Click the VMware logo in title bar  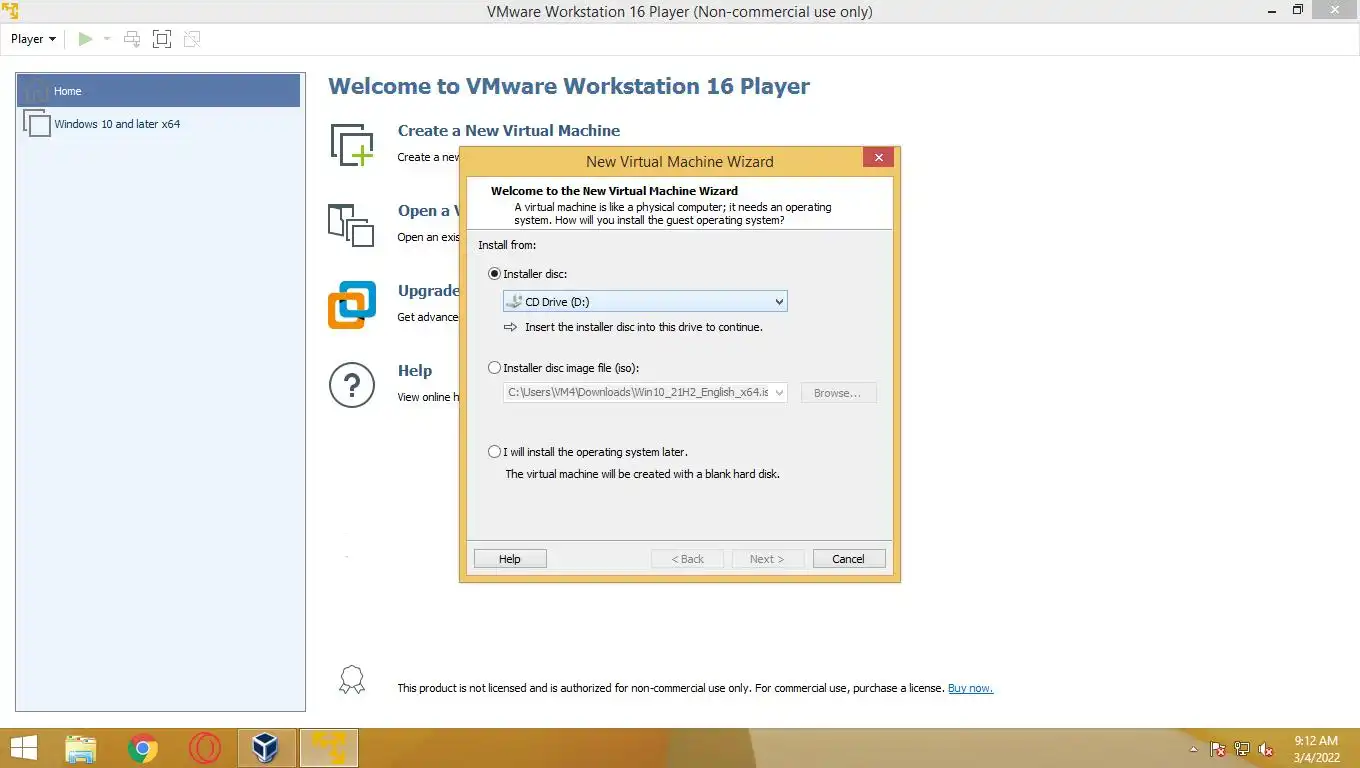point(10,11)
